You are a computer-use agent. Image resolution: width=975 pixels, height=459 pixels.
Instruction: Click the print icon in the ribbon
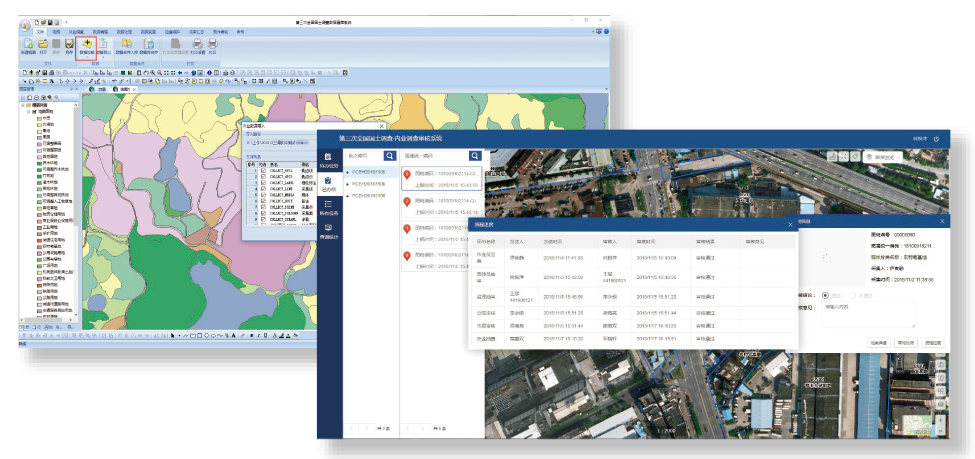click(211, 46)
